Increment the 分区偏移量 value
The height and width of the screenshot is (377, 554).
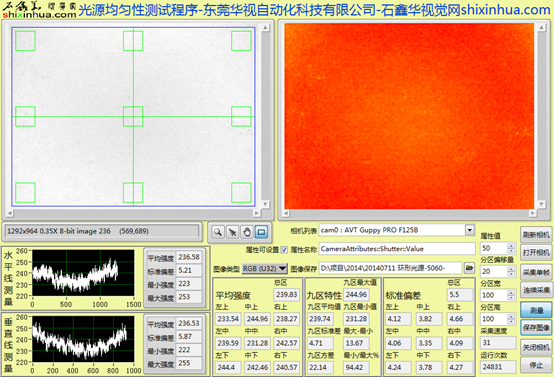[511, 269]
